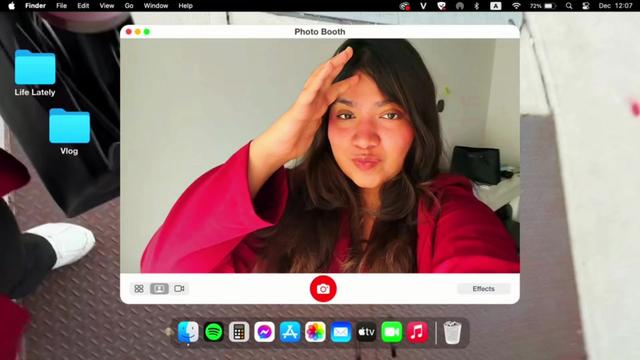Open the Life Lately folder

(x=35, y=73)
